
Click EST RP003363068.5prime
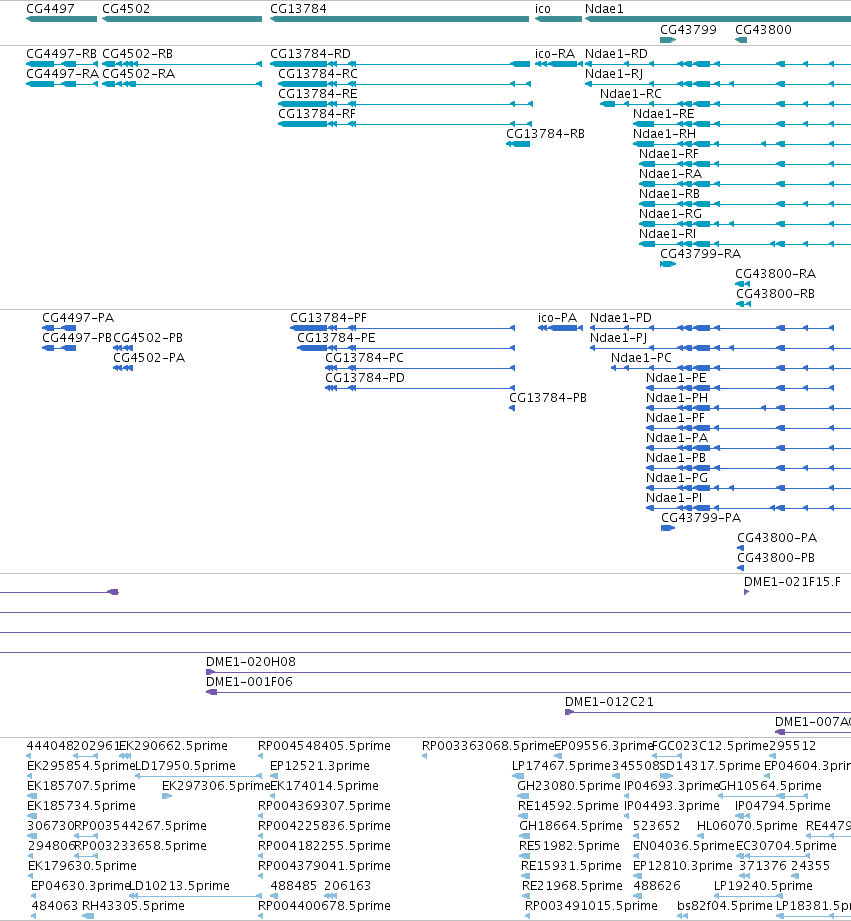pyautogui.click(x=488, y=745)
